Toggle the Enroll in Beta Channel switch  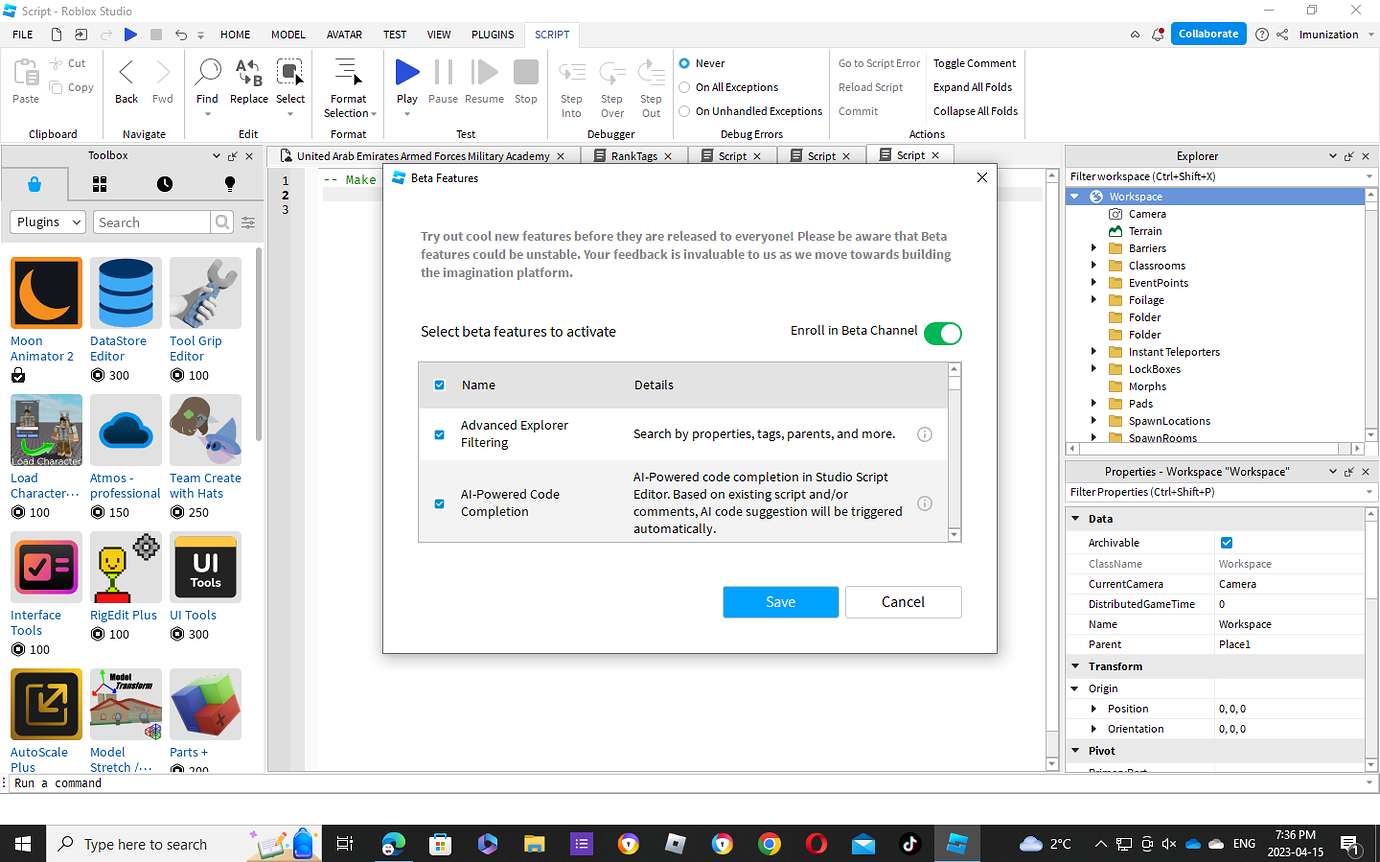pos(942,333)
